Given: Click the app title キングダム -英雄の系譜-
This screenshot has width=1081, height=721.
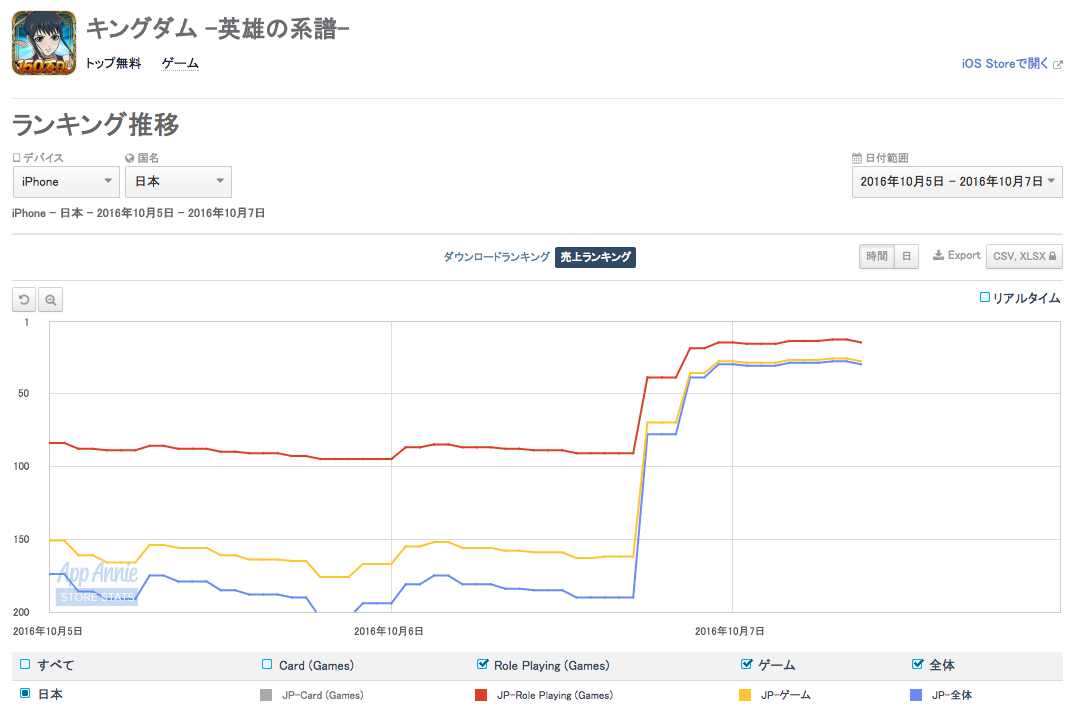Looking at the screenshot, I should tap(218, 29).
